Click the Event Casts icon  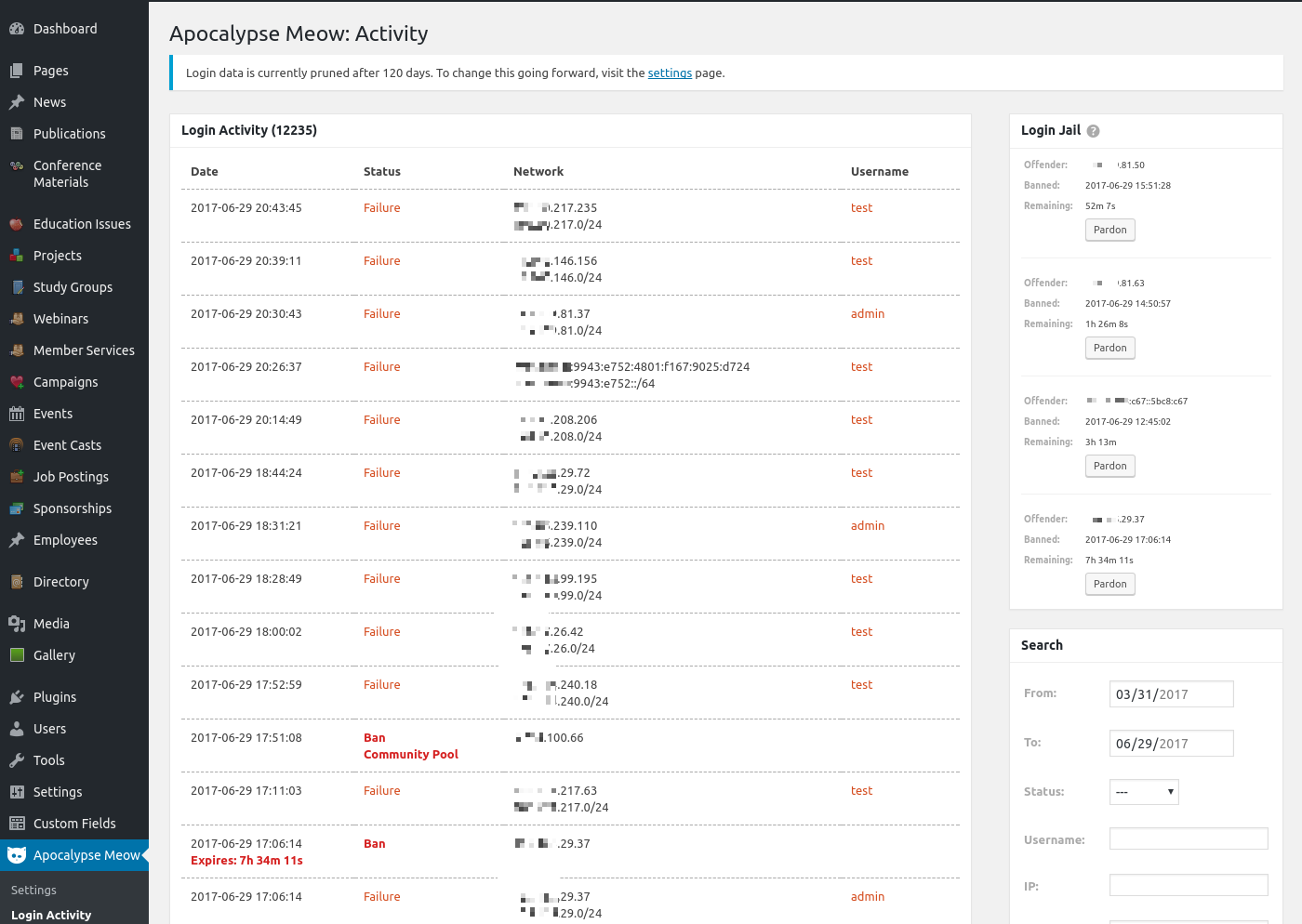pyautogui.click(x=17, y=445)
